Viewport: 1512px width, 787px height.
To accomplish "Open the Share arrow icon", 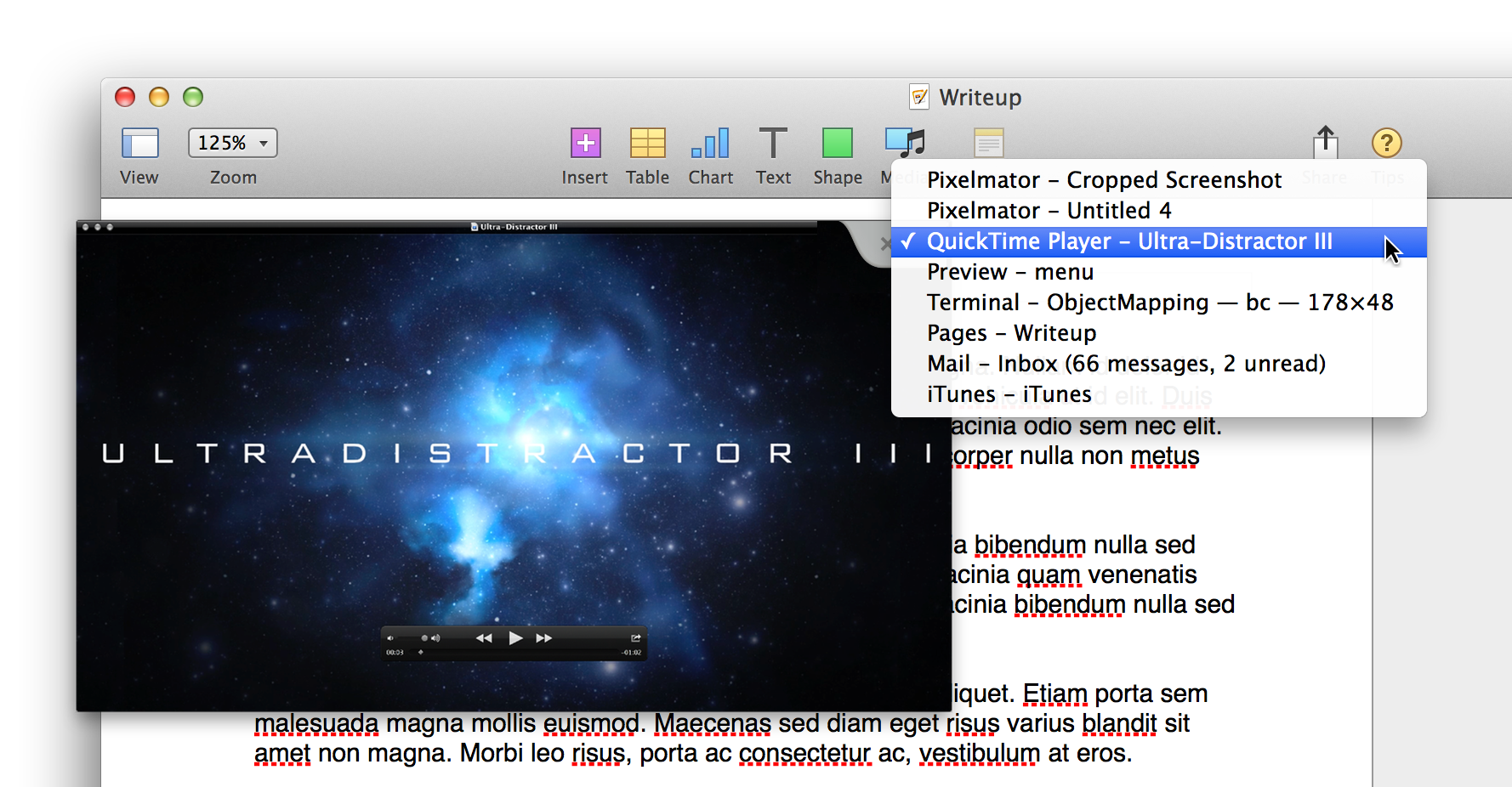I will [x=1325, y=142].
